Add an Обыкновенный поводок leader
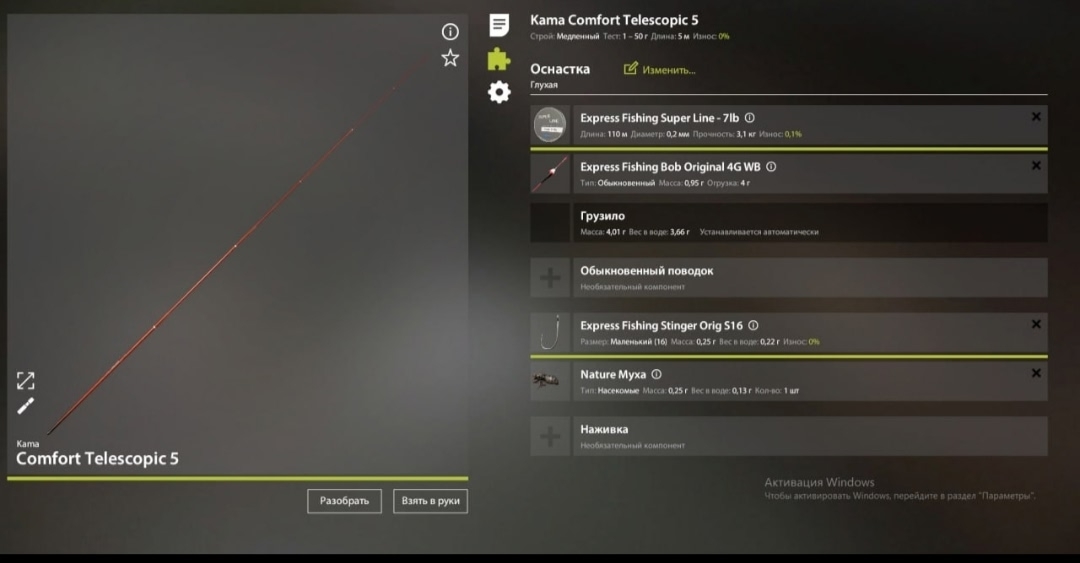The width and height of the screenshot is (1080, 563). (x=789, y=278)
